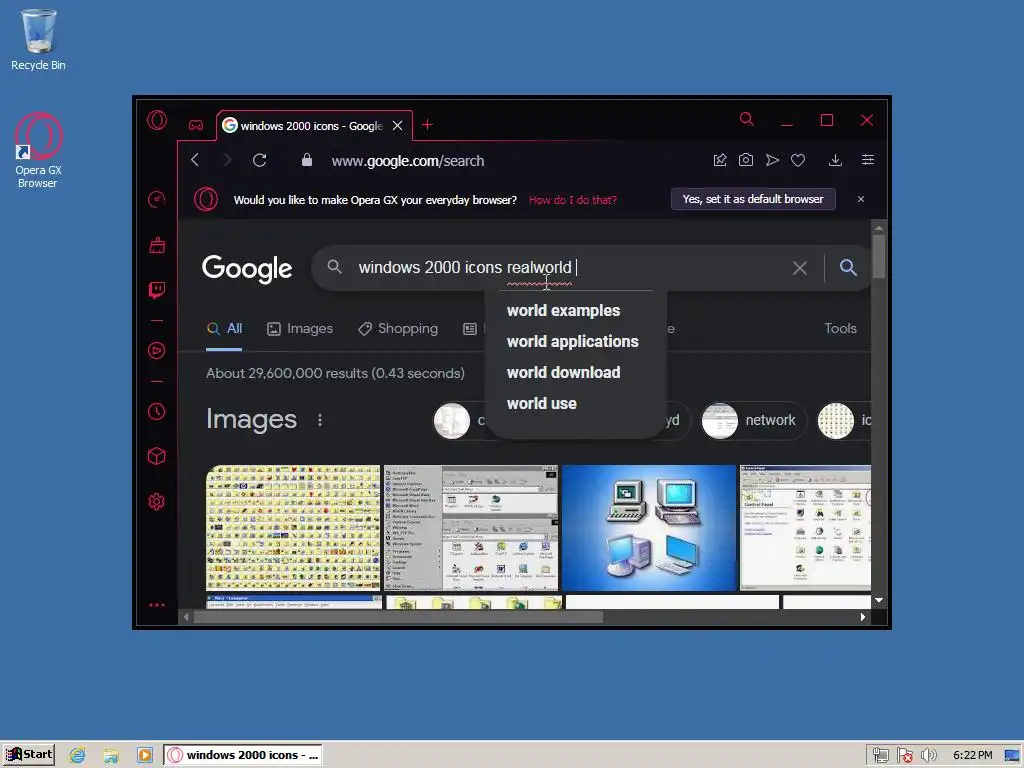Image resolution: width=1024 pixels, height=768 pixels.
Task: Select the 'network' image filter chip
Action: pyautogui.click(x=754, y=420)
